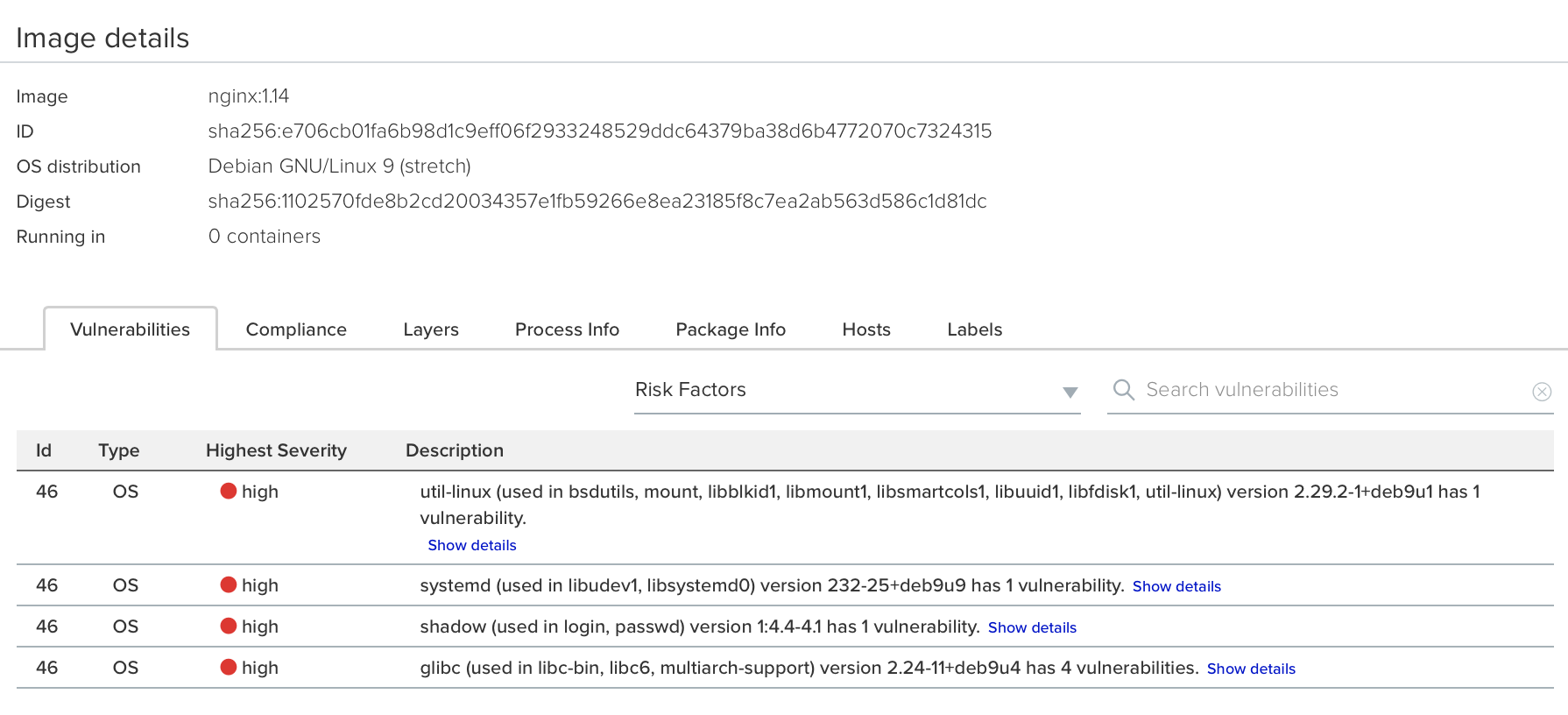1568x715 pixels.
Task: Switch to the Hosts tab
Action: tap(866, 329)
